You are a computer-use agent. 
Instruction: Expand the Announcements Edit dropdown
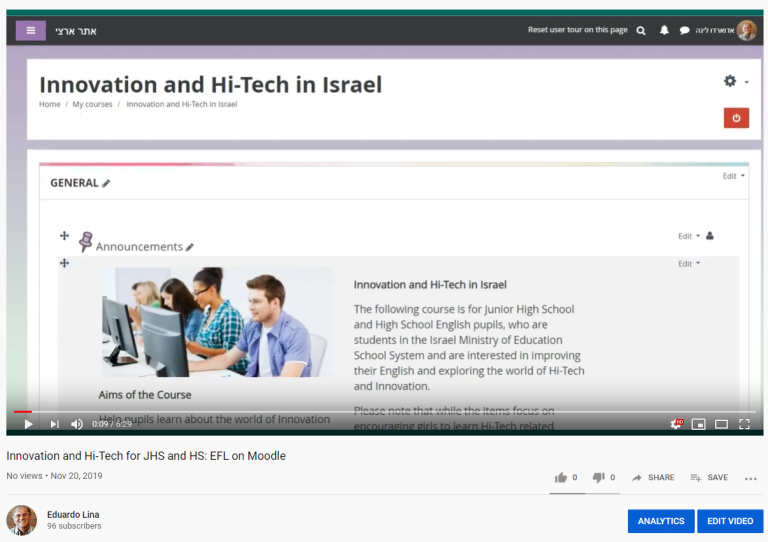(689, 236)
